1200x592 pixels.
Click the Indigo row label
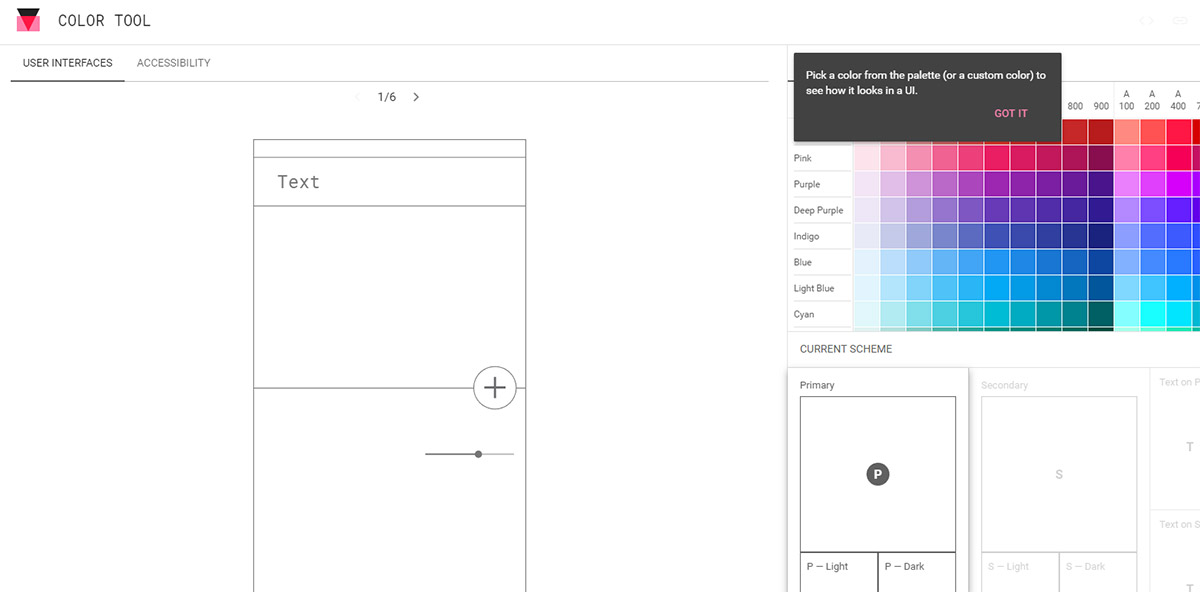pos(806,236)
